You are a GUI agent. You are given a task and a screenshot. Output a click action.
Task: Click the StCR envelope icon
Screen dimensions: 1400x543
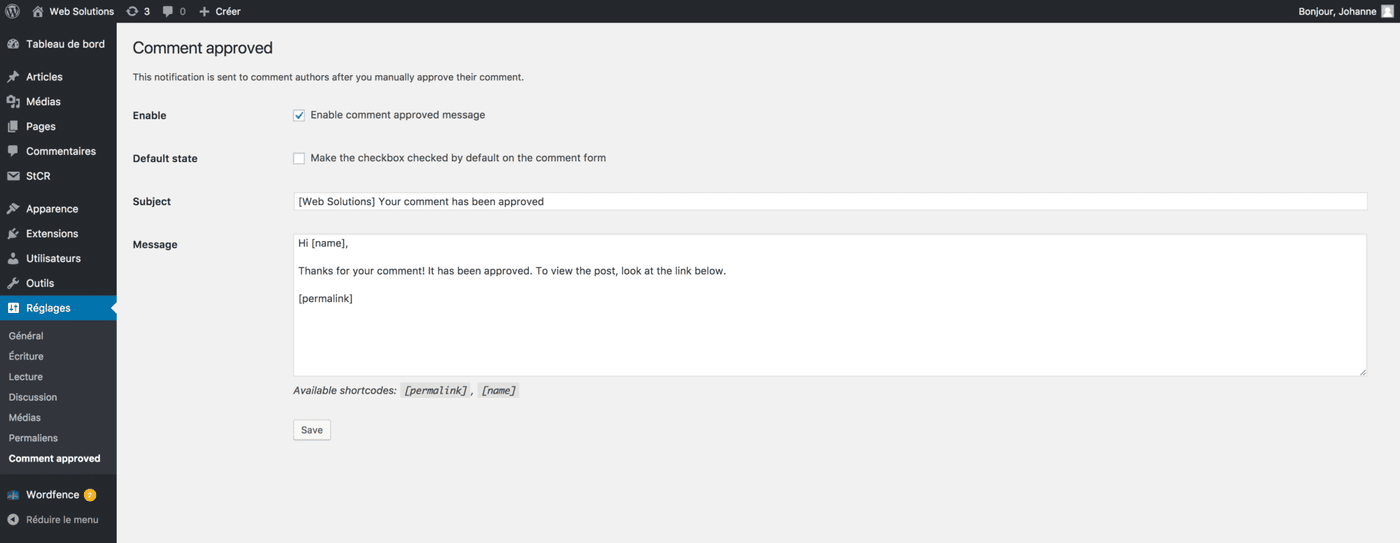(x=13, y=176)
